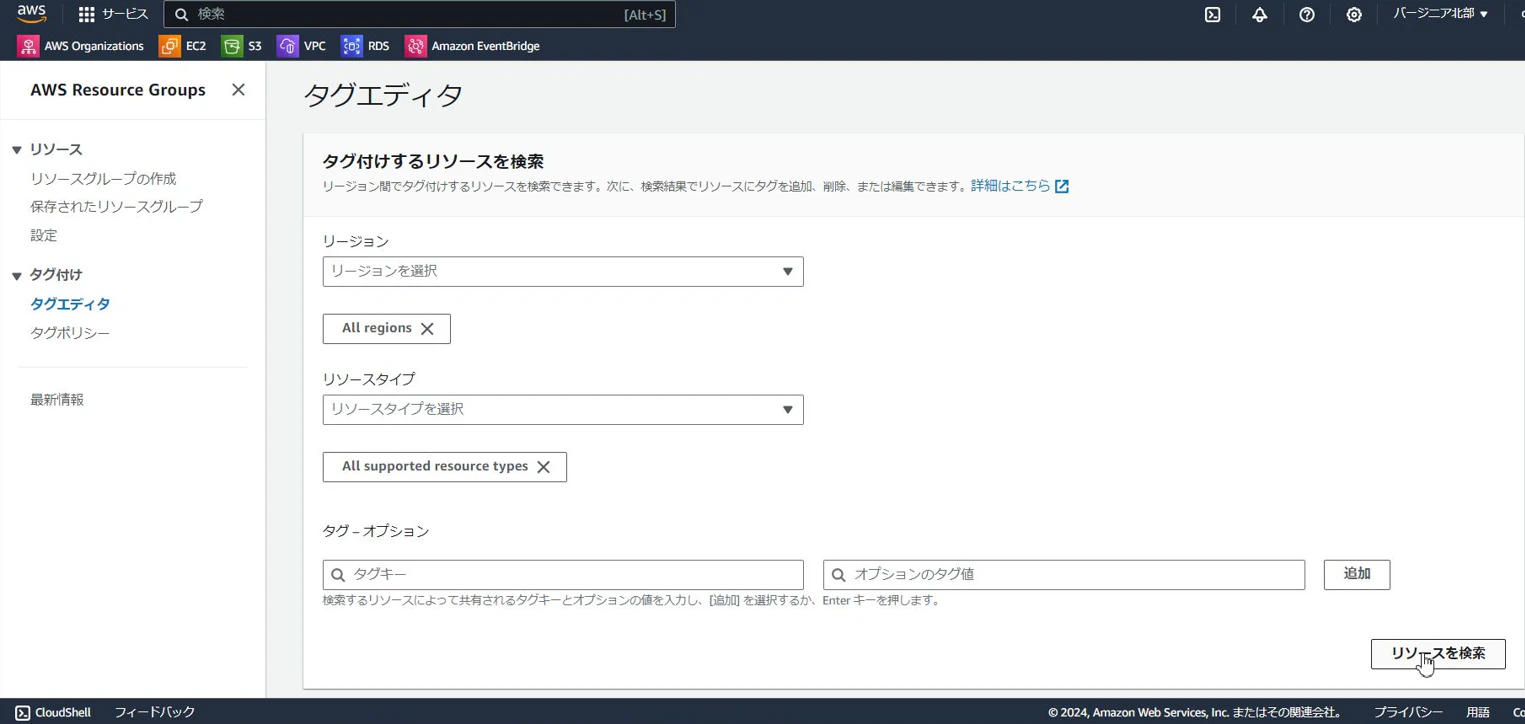This screenshot has width=1525, height=724.
Task: Open CloudShell from the top bar icon
Action: tap(1212, 15)
